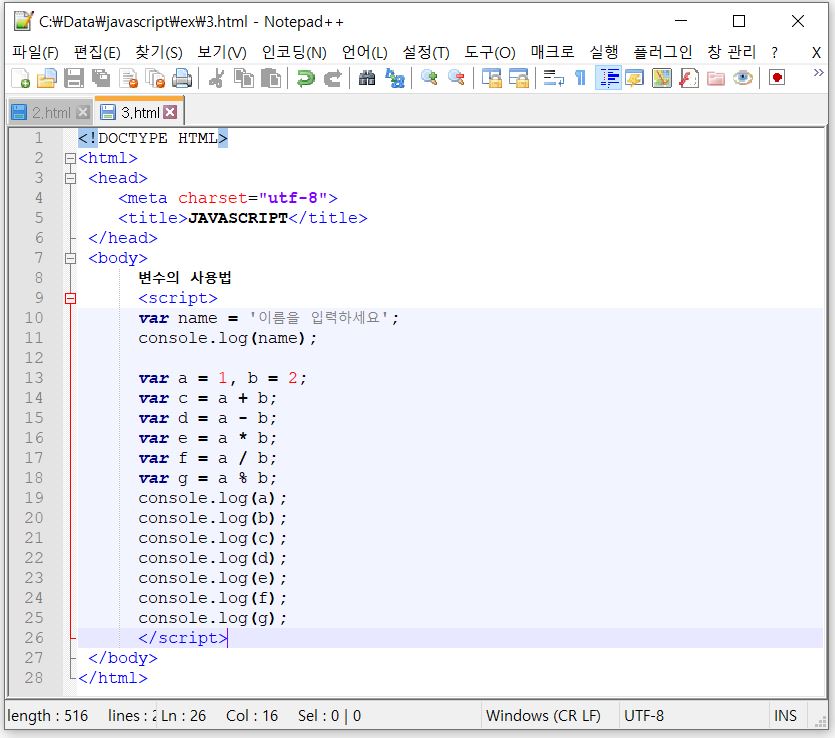Collapse the body tag fold on line 7
The image size is (835, 738).
pos(70,258)
